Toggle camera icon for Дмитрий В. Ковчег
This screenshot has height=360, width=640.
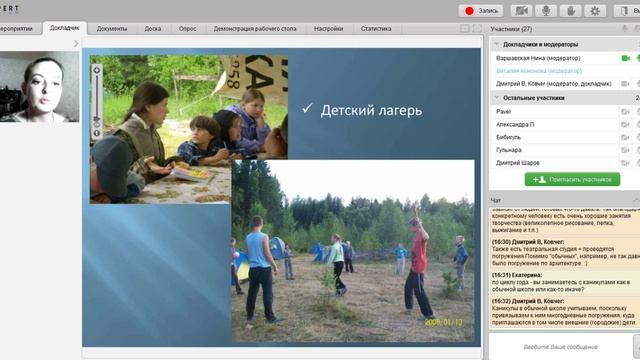[x=625, y=84]
